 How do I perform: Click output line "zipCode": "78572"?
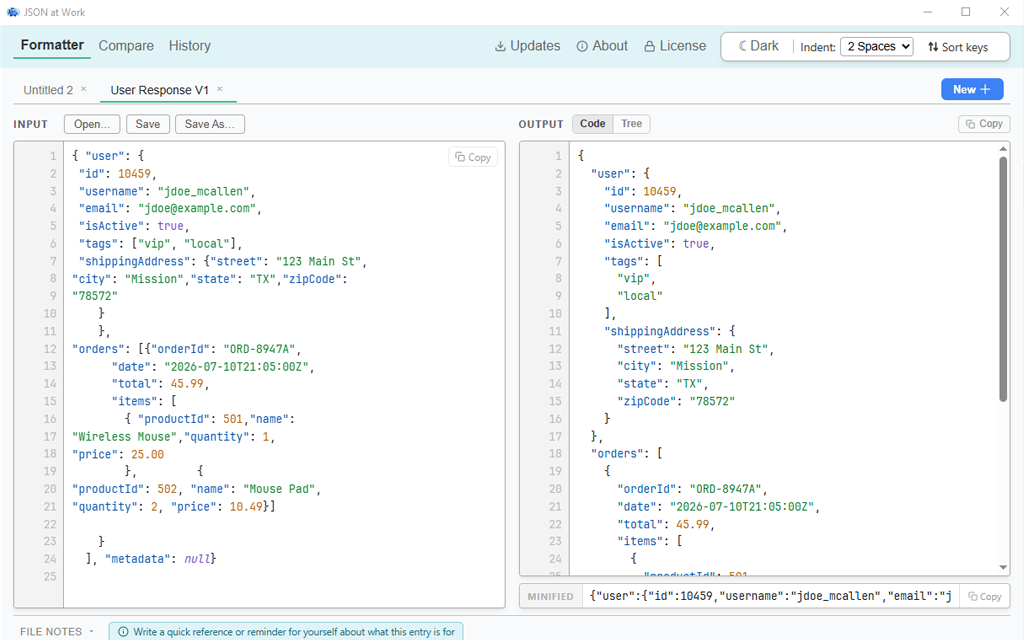676,402
